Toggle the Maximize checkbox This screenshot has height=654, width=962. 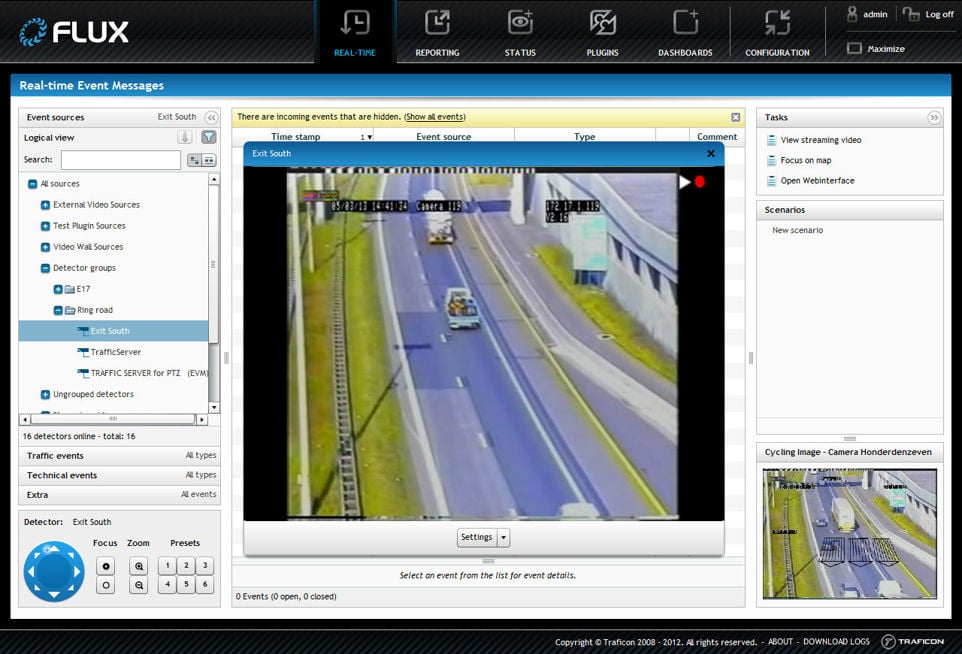point(854,49)
